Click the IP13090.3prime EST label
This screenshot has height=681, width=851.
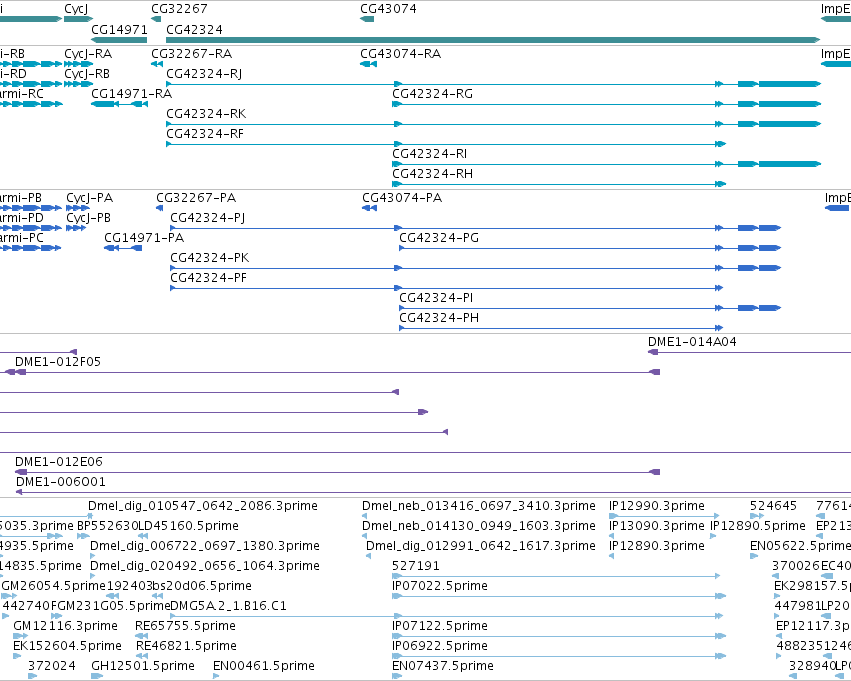[657, 526]
